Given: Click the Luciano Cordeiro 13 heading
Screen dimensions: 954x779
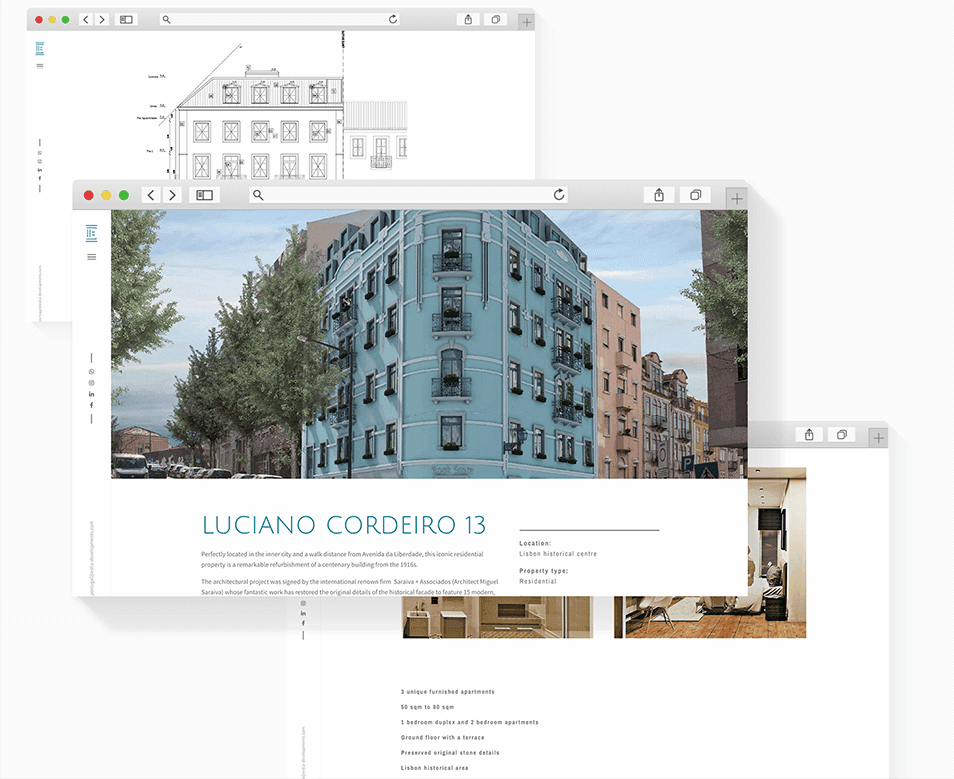Looking at the screenshot, I should (344, 525).
